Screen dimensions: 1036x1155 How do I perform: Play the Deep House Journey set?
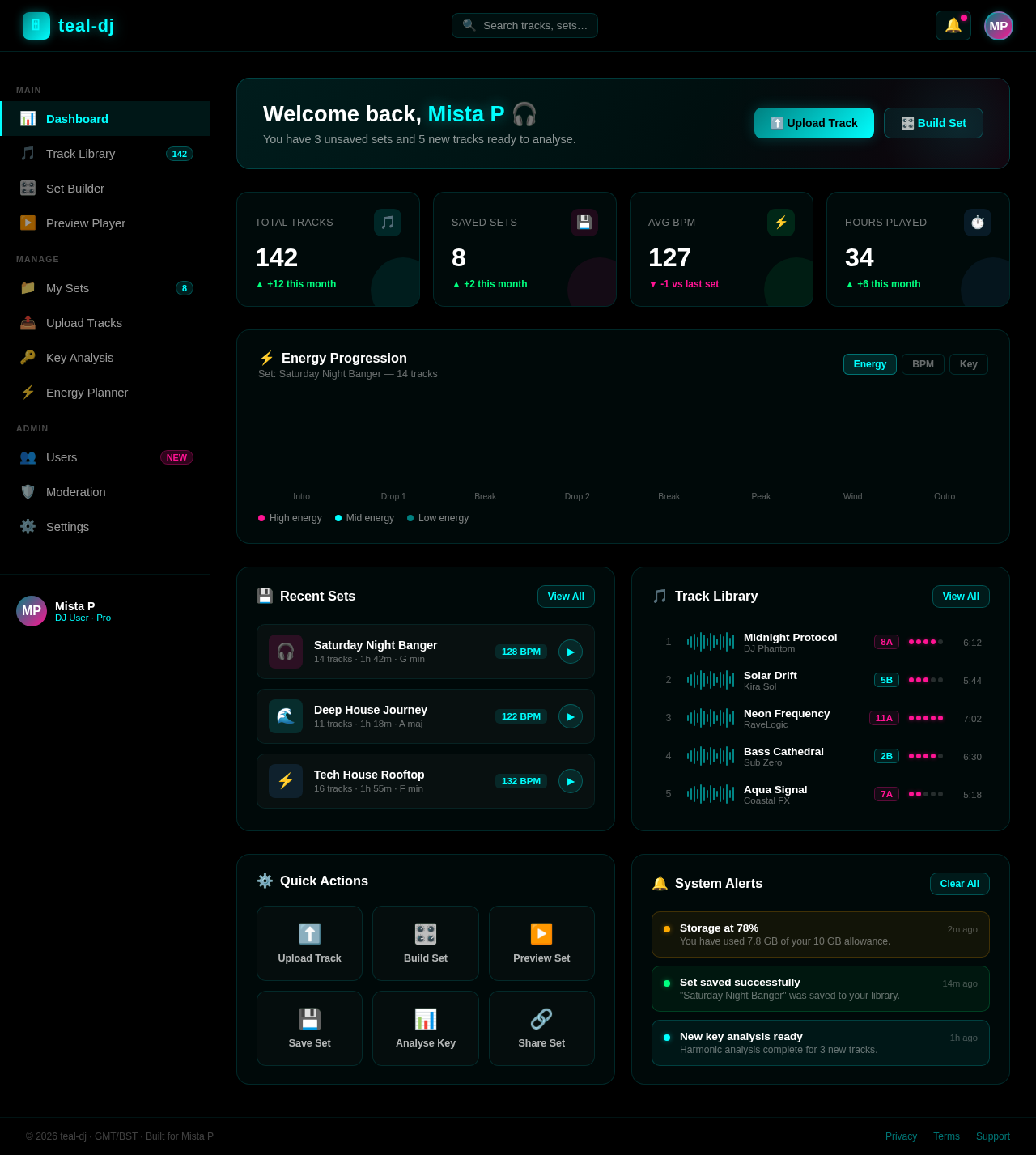tap(570, 716)
